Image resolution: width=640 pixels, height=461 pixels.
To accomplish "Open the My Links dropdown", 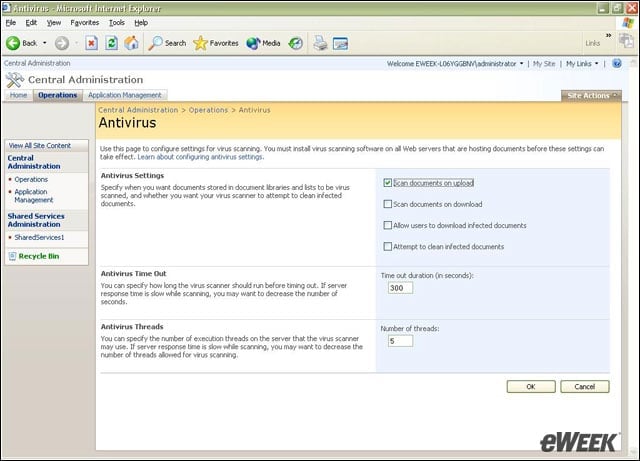I will click(582, 64).
